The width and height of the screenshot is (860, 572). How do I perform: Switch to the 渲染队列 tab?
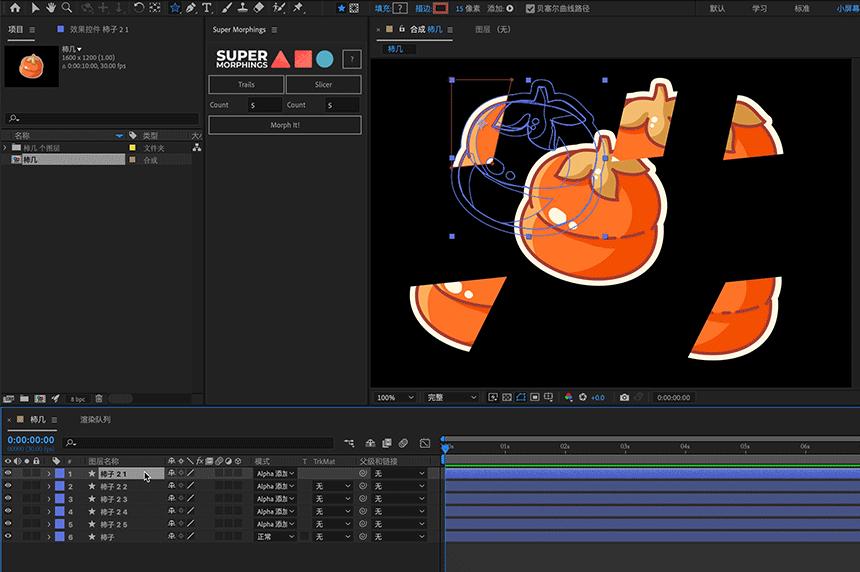pyautogui.click(x=96, y=420)
